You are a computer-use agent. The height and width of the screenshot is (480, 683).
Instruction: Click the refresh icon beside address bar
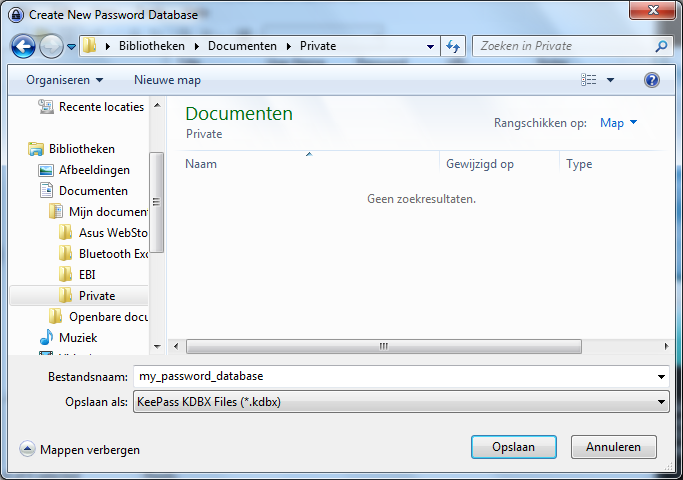pos(454,46)
